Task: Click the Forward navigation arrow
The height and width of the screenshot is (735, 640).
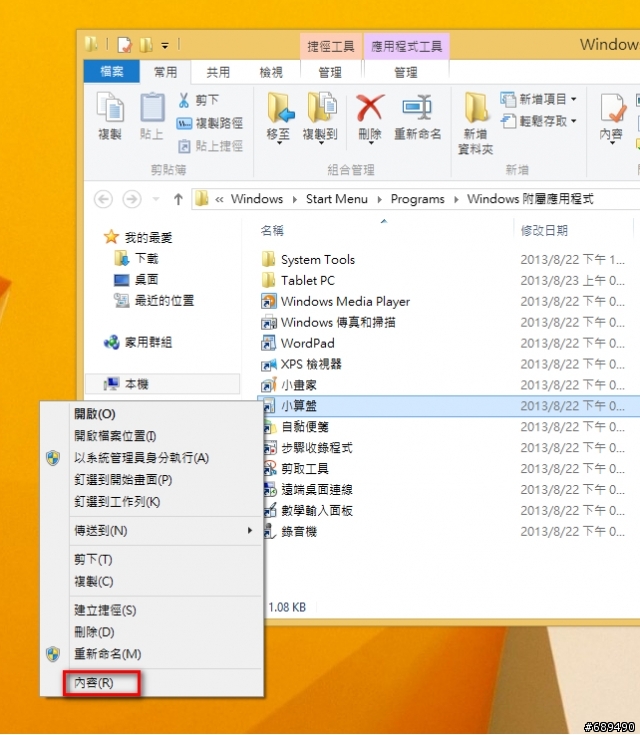Action: (132, 199)
